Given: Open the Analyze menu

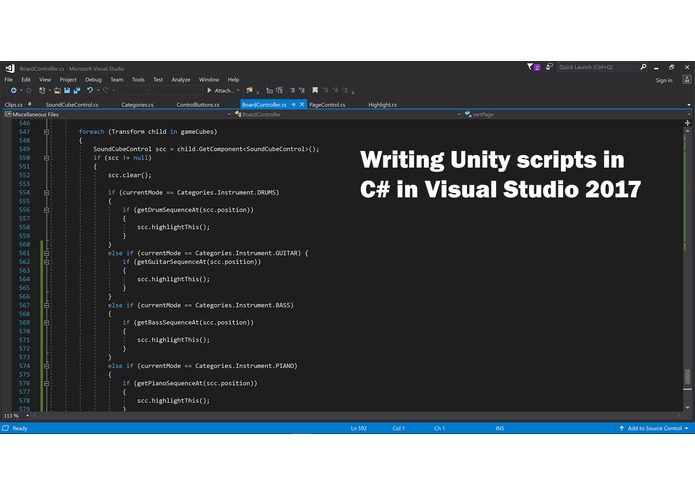Looking at the screenshot, I should point(181,80).
